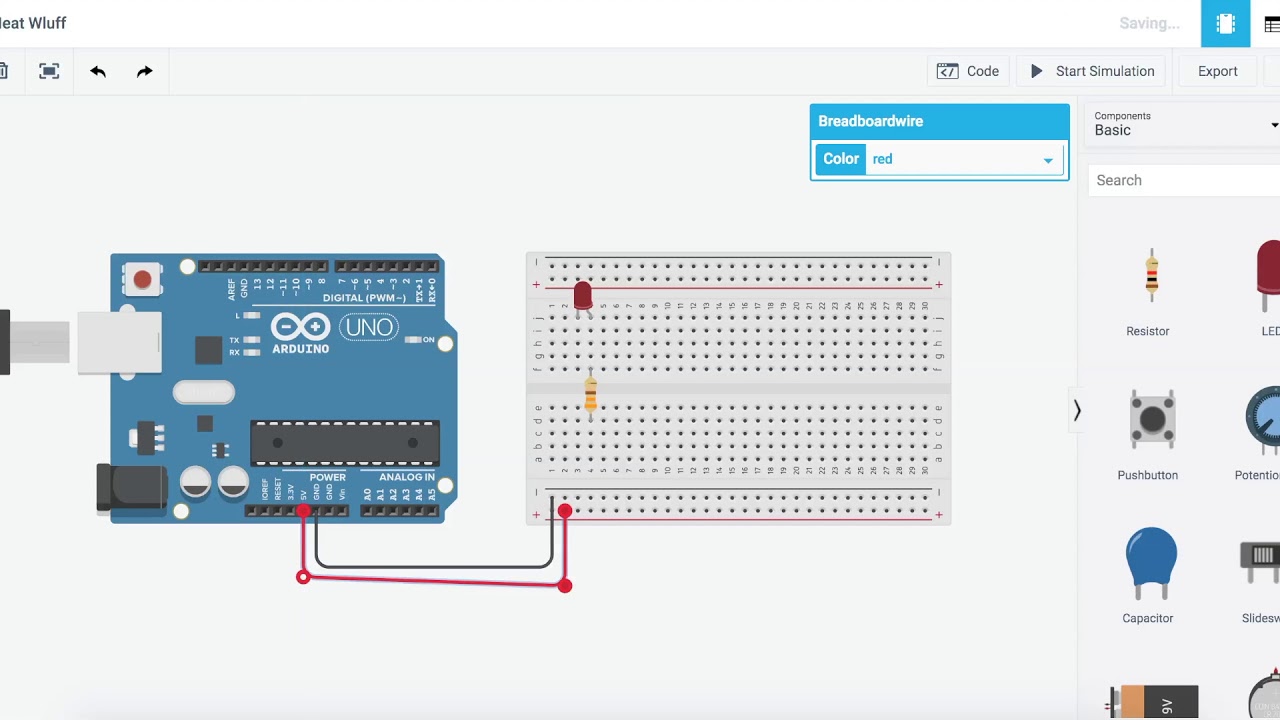The image size is (1280, 720).
Task: Click the ATmega chip on Arduino
Action: click(345, 443)
